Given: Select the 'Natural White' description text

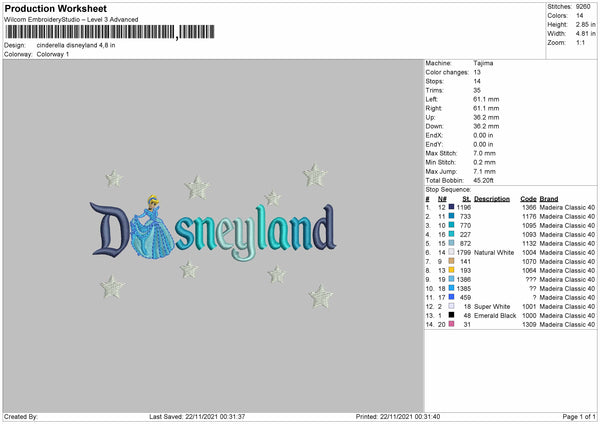Looking at the screenshot, I should (494, 252).
